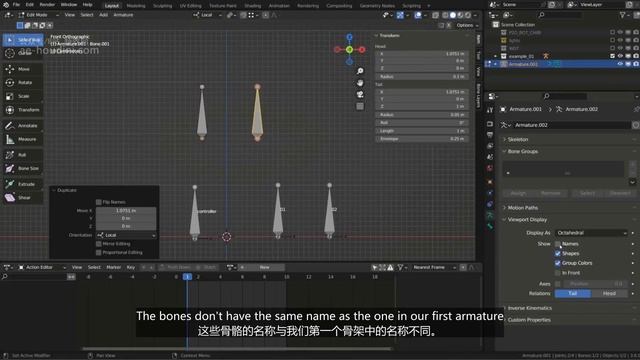640x360 pixels.
Task: Toggle Show Names checkbox
Action: tap(558, 244)
